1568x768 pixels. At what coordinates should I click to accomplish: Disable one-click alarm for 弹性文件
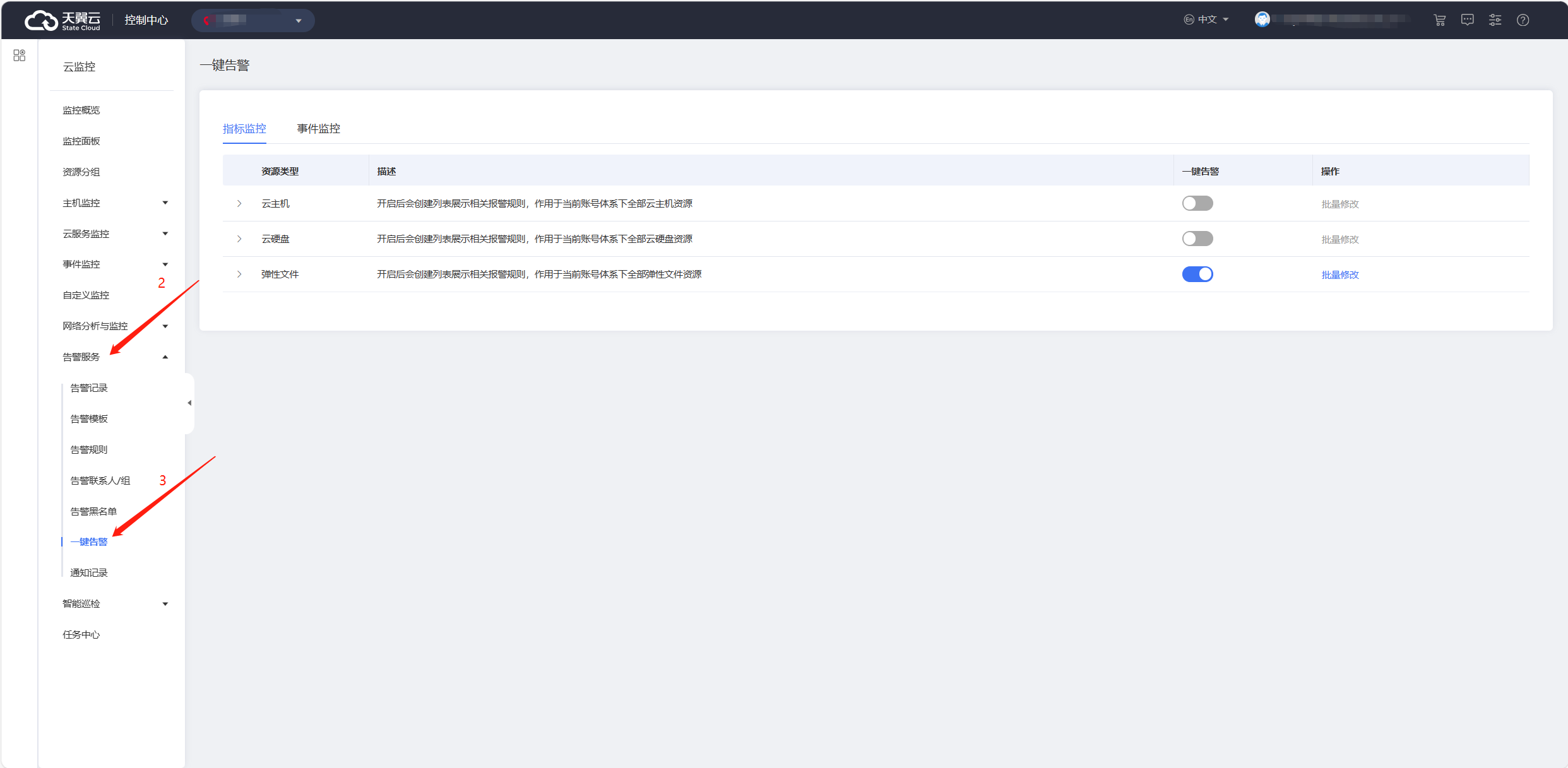[1197, 274]
